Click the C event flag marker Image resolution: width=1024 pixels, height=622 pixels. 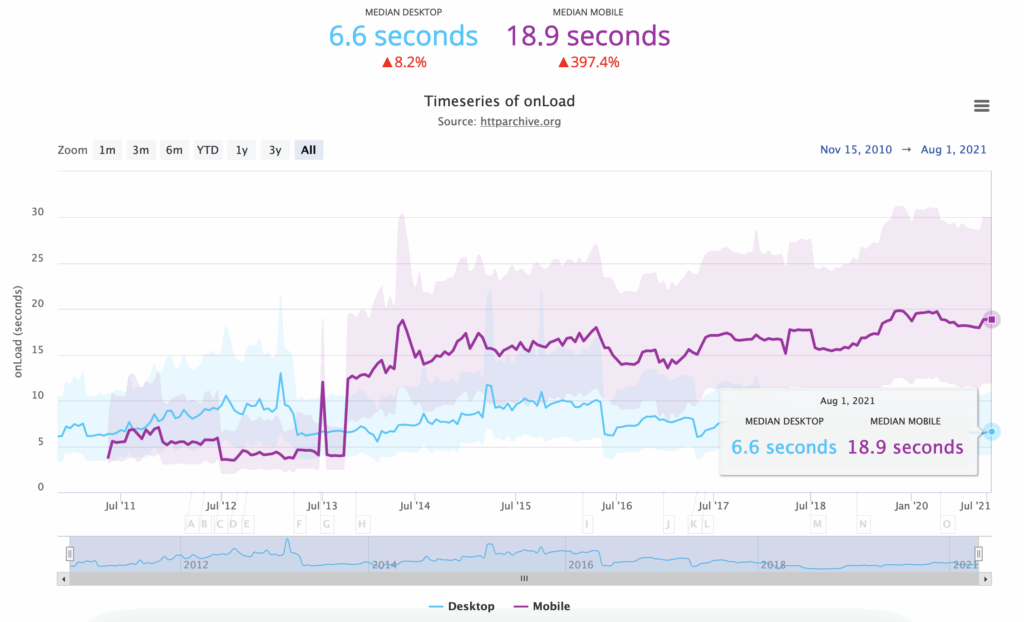[x=220, y=524]
